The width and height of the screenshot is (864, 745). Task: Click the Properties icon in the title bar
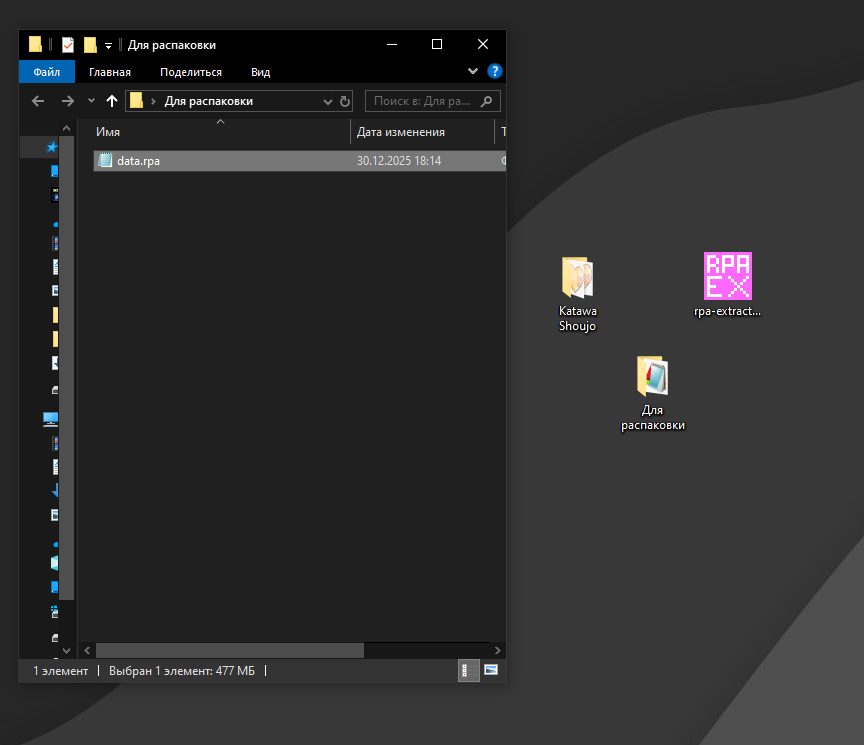(x=68, y=45)
